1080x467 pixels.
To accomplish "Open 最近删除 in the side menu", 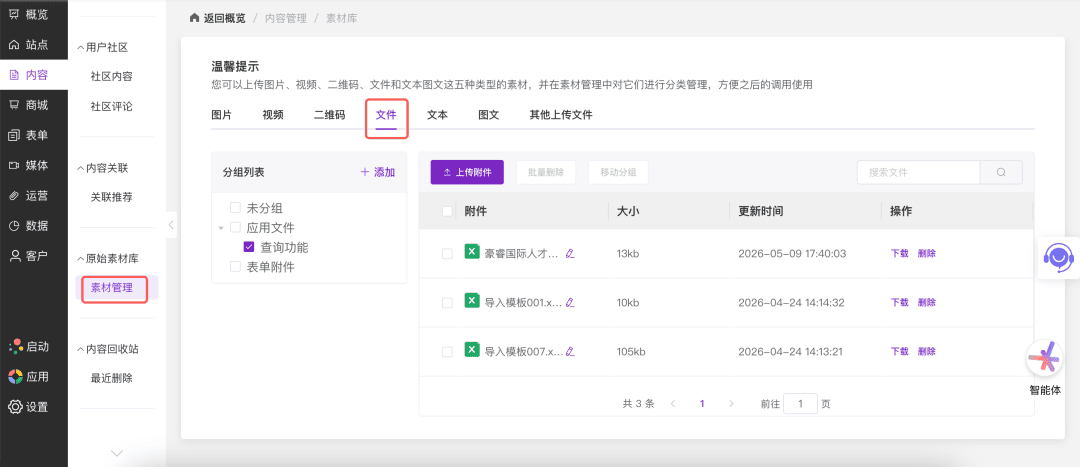I will pos(112,378).
